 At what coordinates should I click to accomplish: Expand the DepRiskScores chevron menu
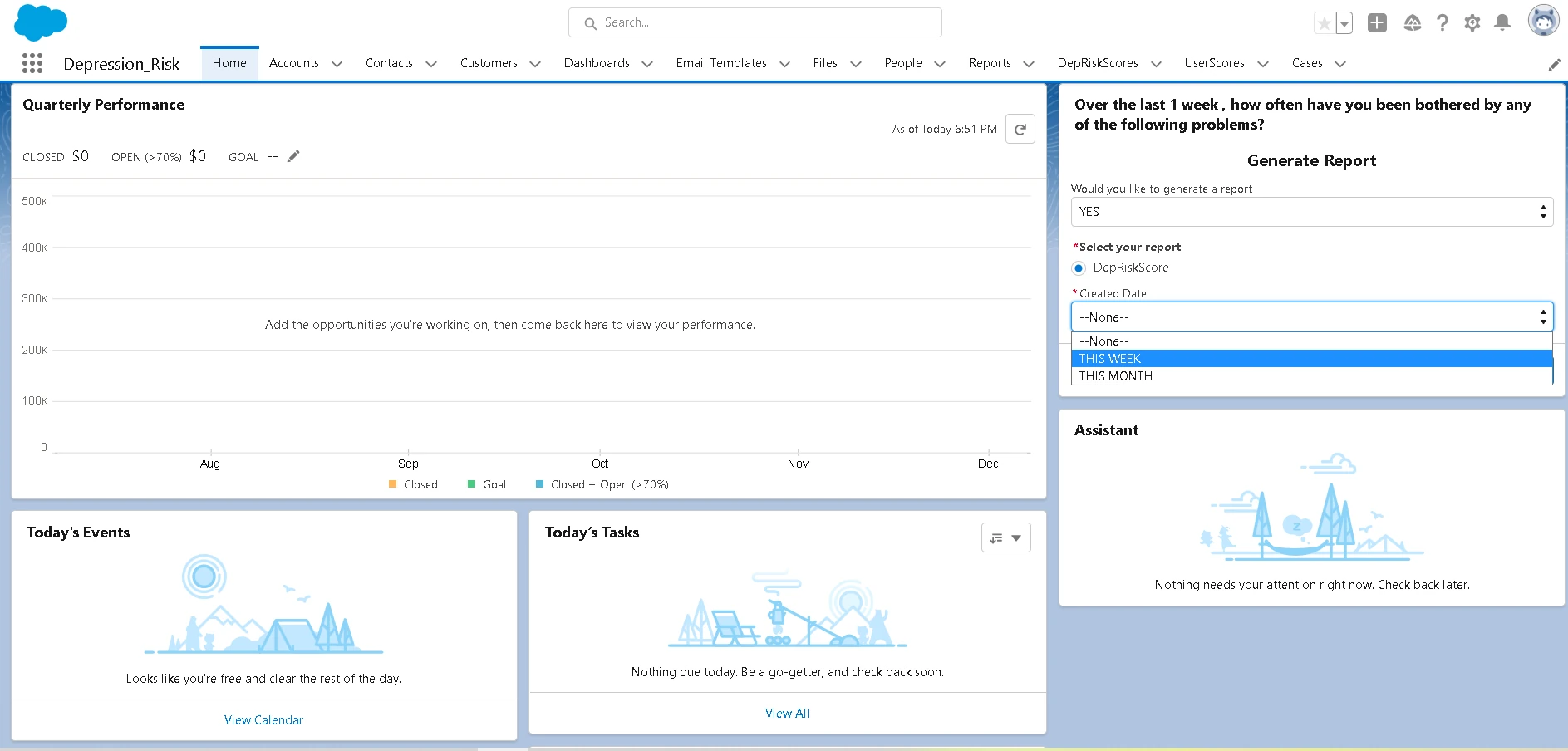click(1156, 64)
